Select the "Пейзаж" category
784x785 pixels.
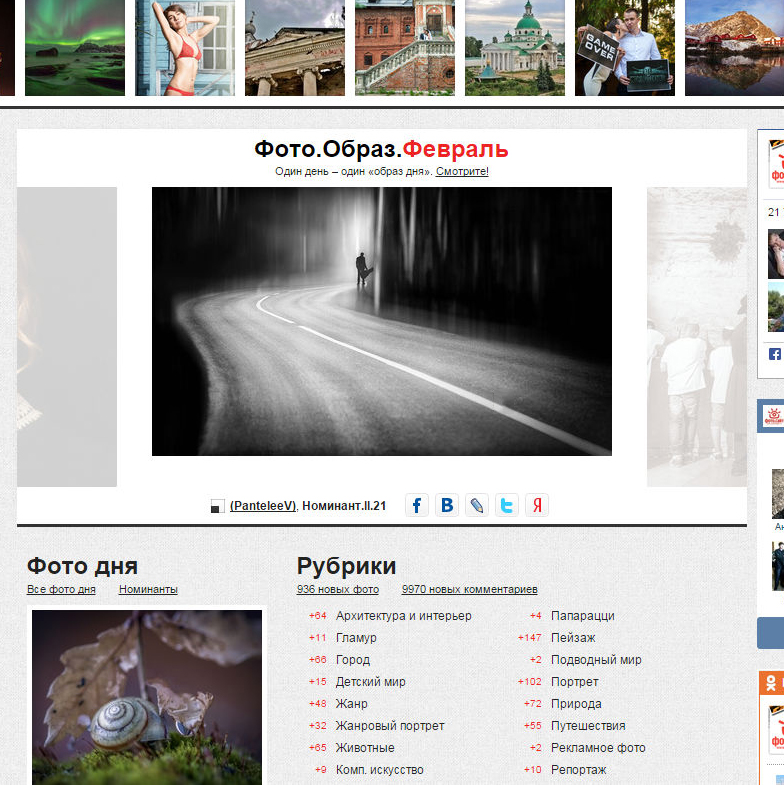[x=573, y=638]
